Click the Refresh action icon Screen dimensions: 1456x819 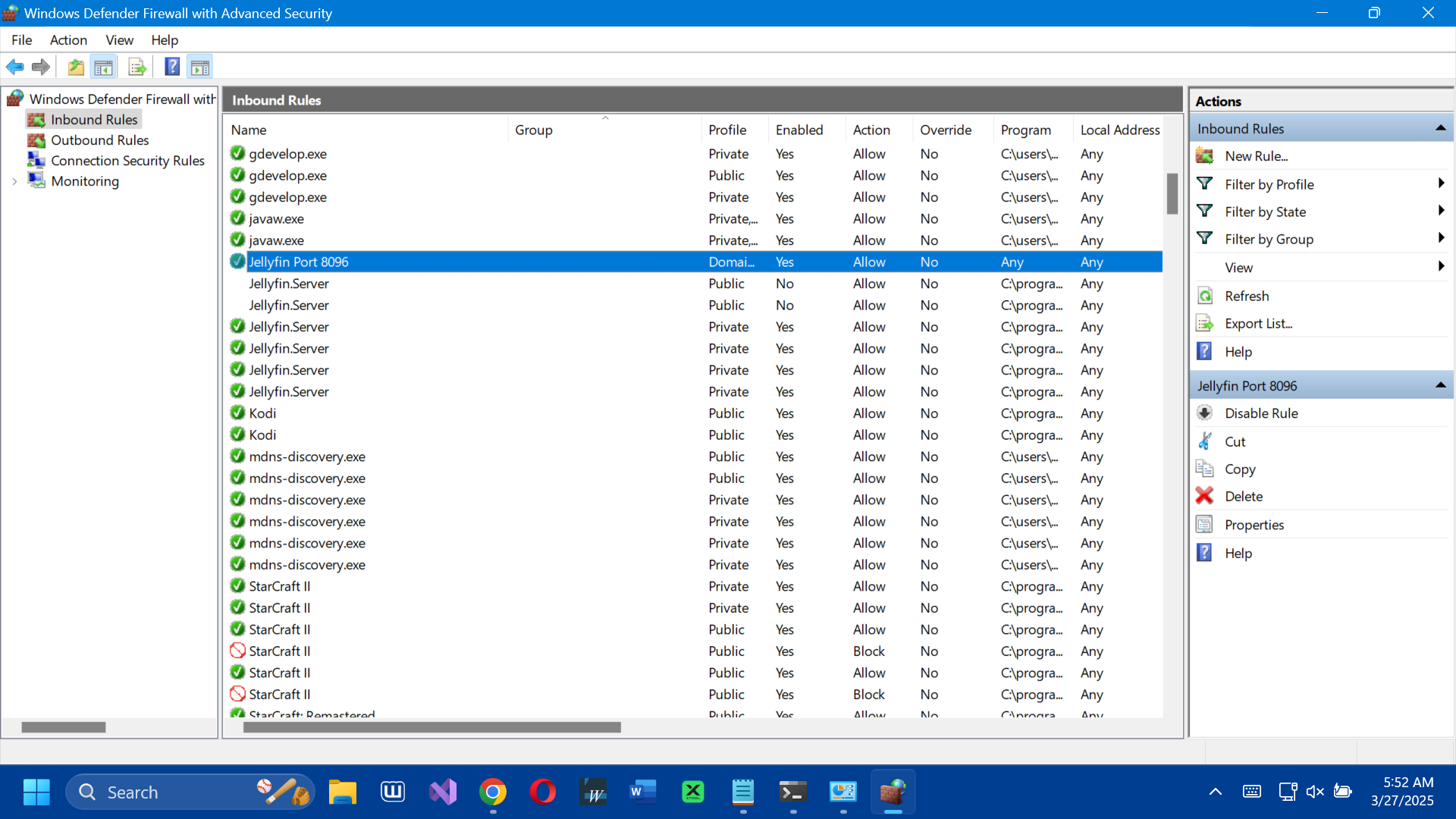[x=1204, y=296]
